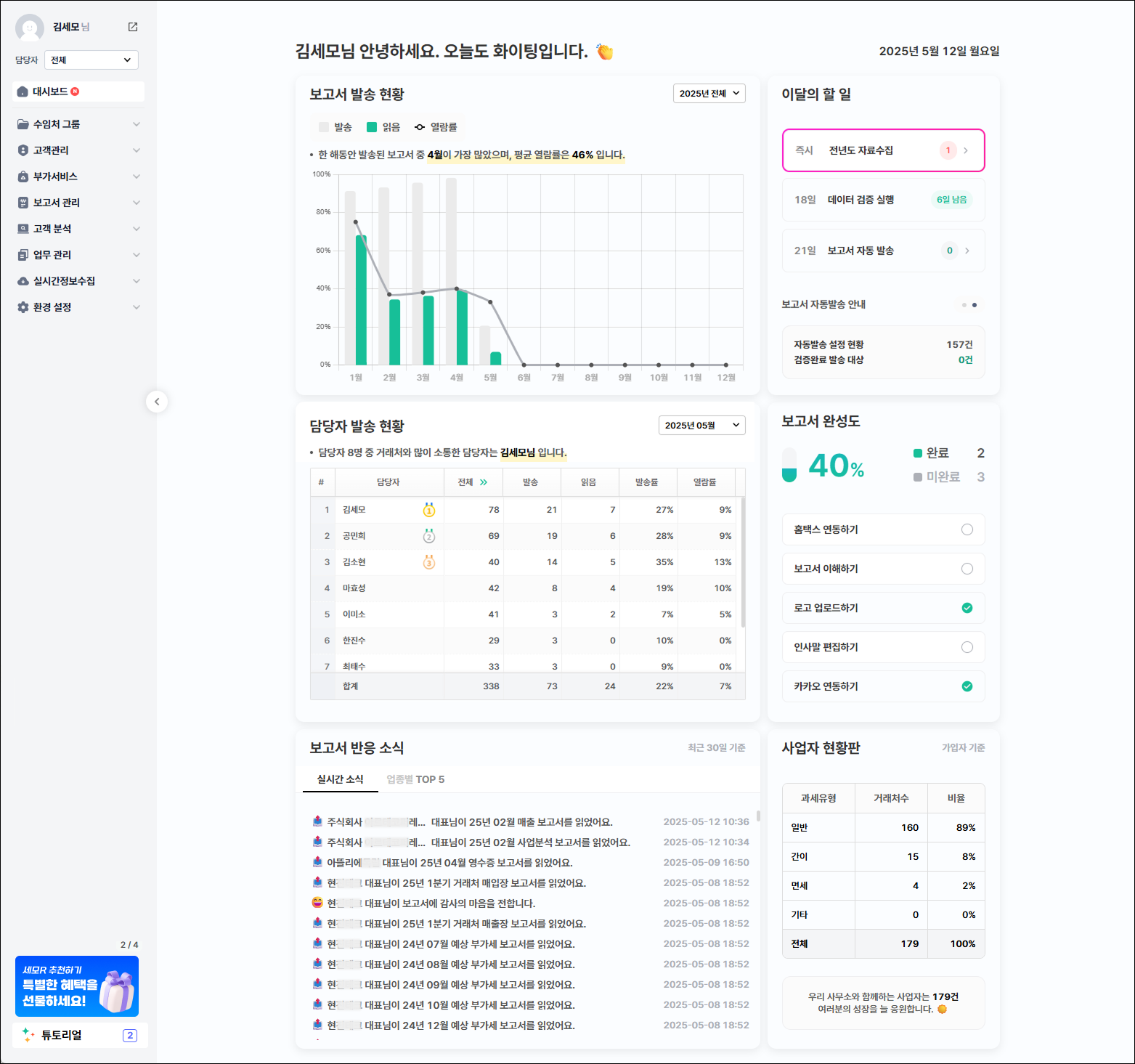
Task: Open the 즉시 전년도 자료수집 task
Action: pyautogui.click(x=883, y=150)
